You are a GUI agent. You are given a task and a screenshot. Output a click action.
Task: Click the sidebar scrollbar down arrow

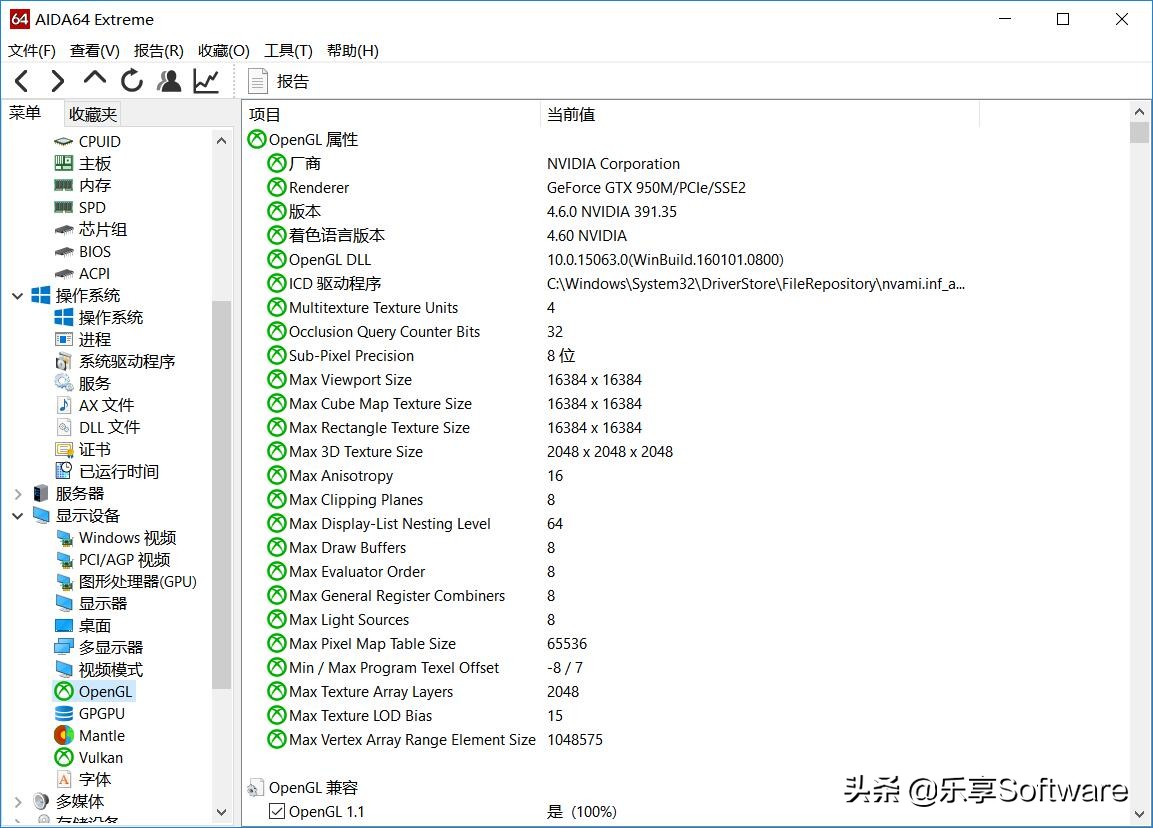coord(222,812)
